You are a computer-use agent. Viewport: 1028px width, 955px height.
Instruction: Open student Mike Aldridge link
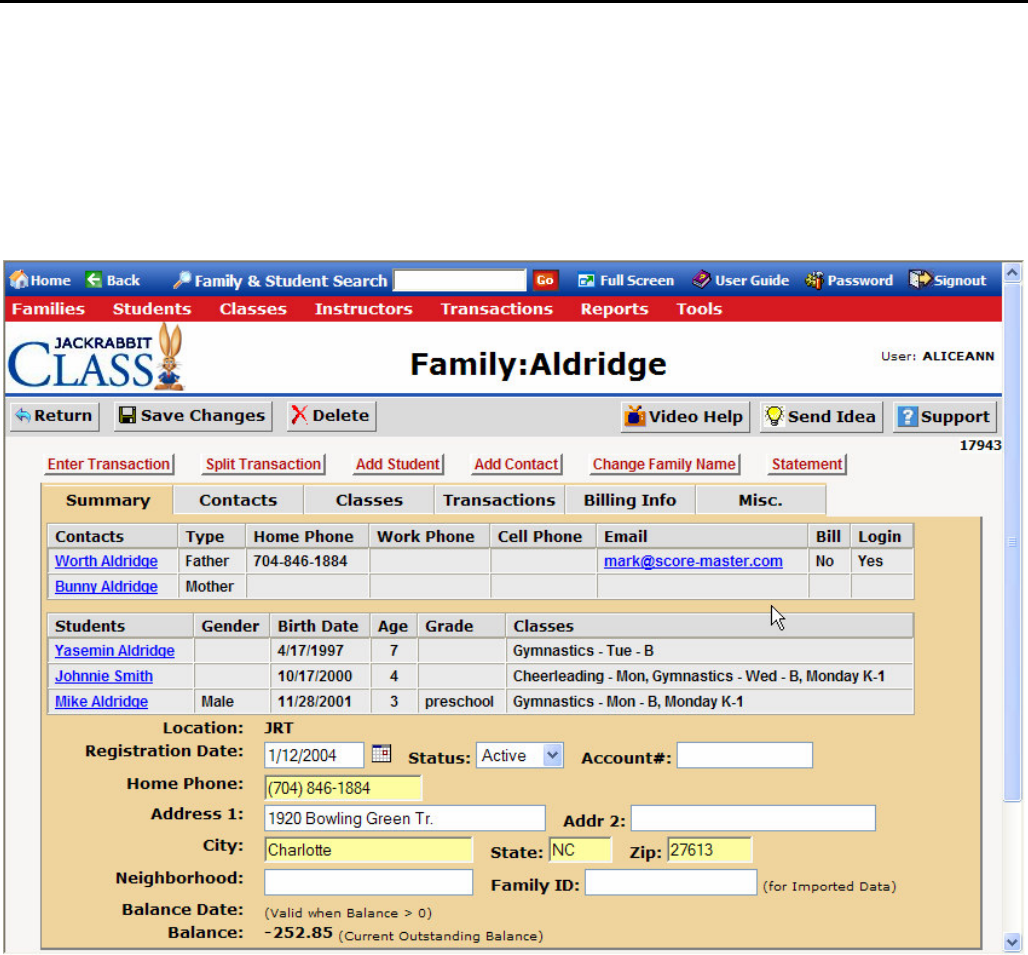(x=102, y=701)
